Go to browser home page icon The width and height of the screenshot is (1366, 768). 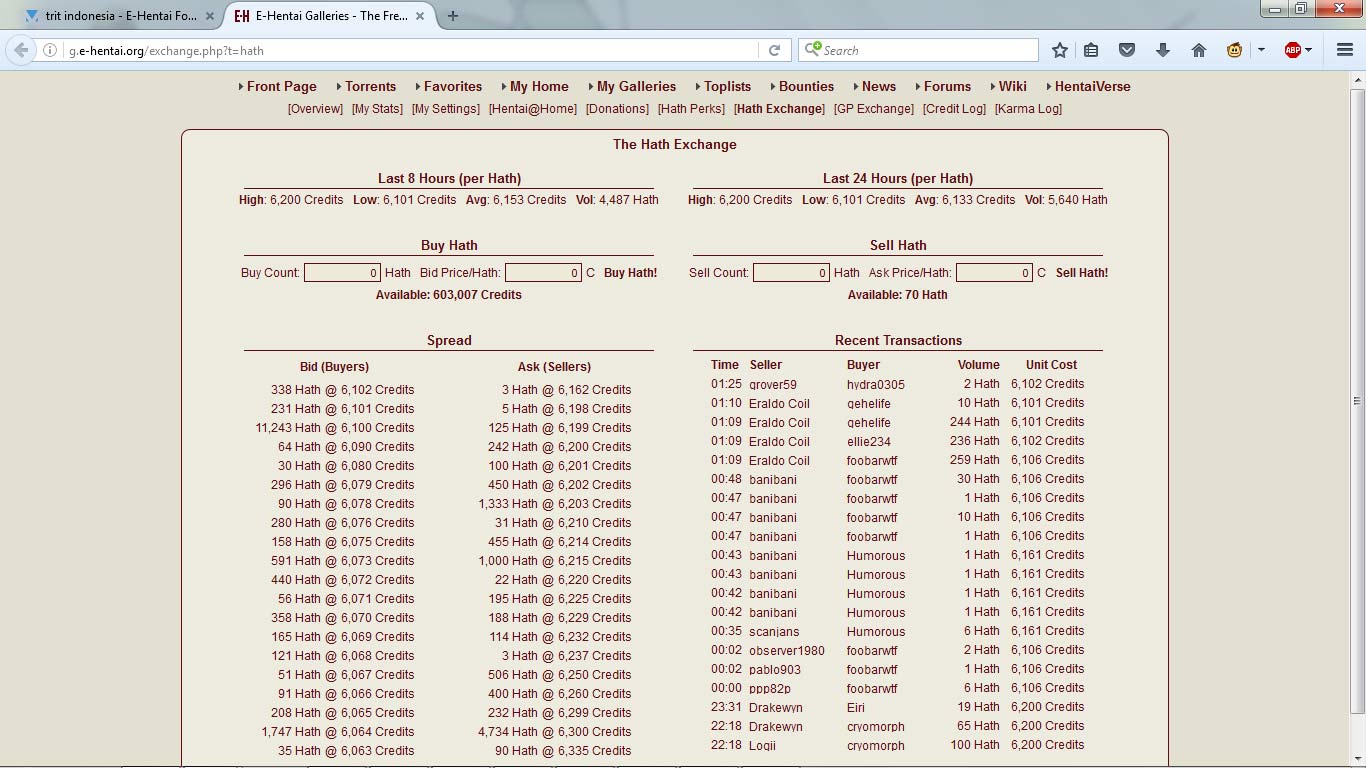(1198, 50)
